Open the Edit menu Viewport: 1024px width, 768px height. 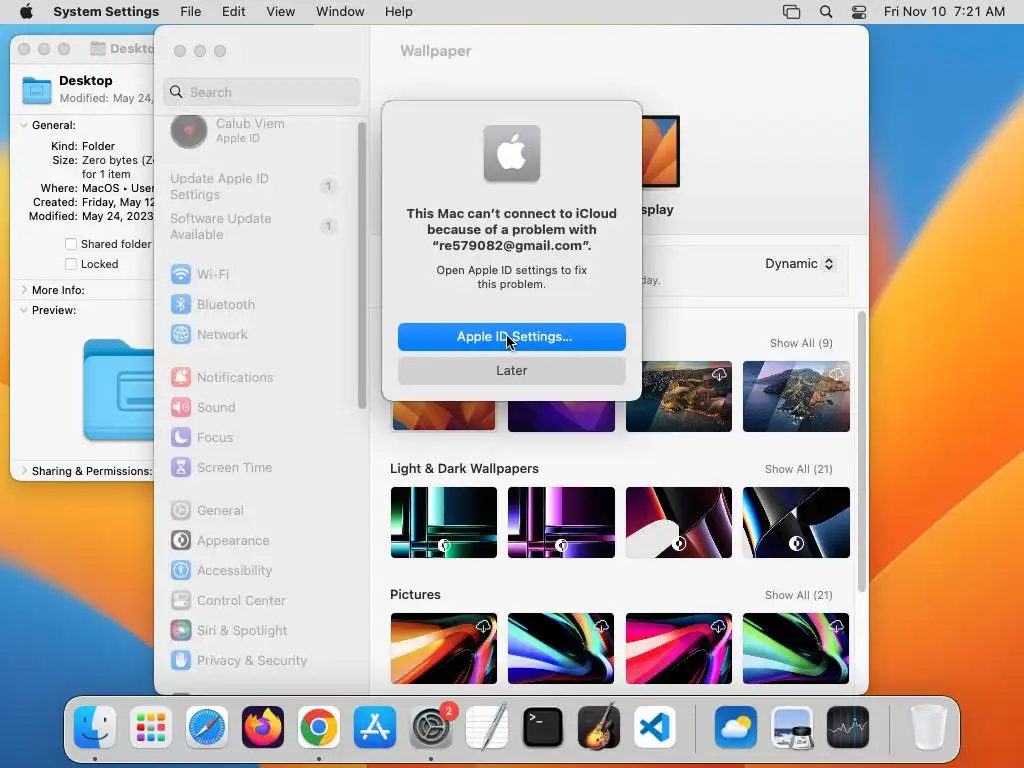(233, 12)
